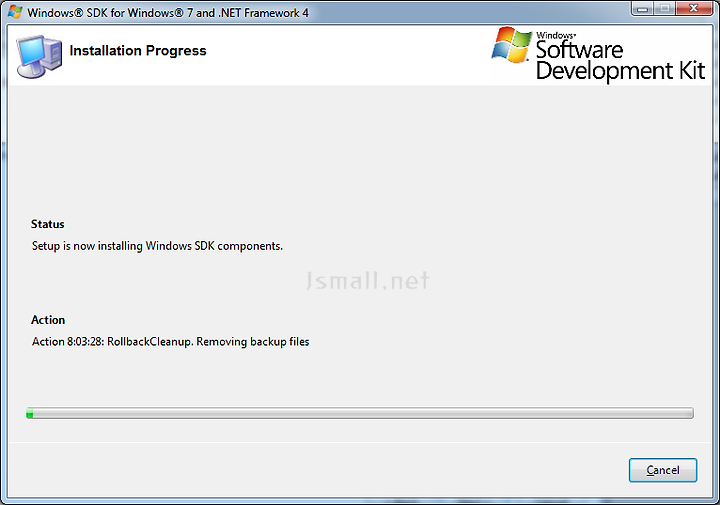The width and height of the screenshot is (720, 505).
Task: Click the 'Action' label
Action: [x=48, y=320]
